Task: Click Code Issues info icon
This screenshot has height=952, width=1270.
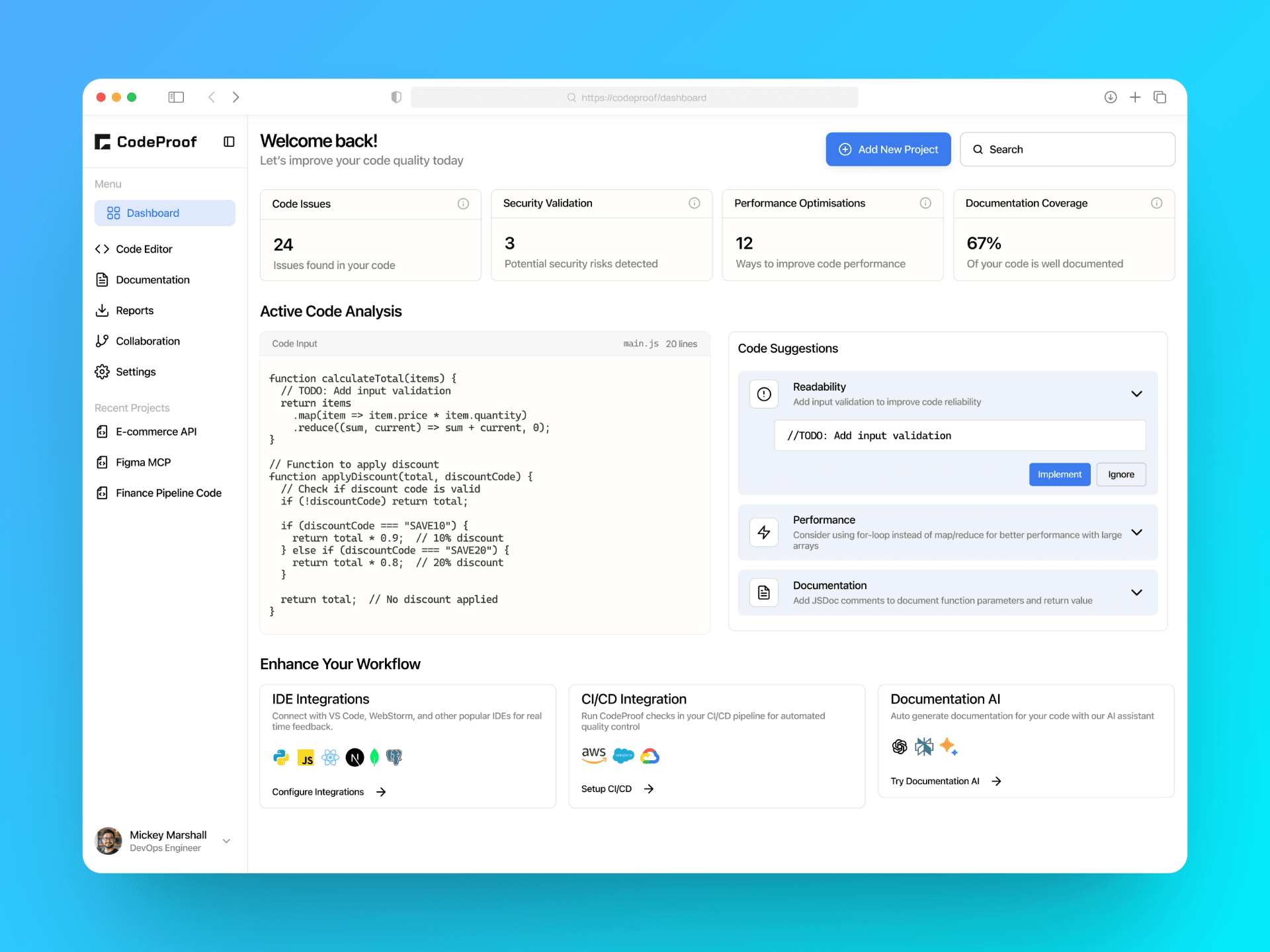Action: click(x=463, y=204)
